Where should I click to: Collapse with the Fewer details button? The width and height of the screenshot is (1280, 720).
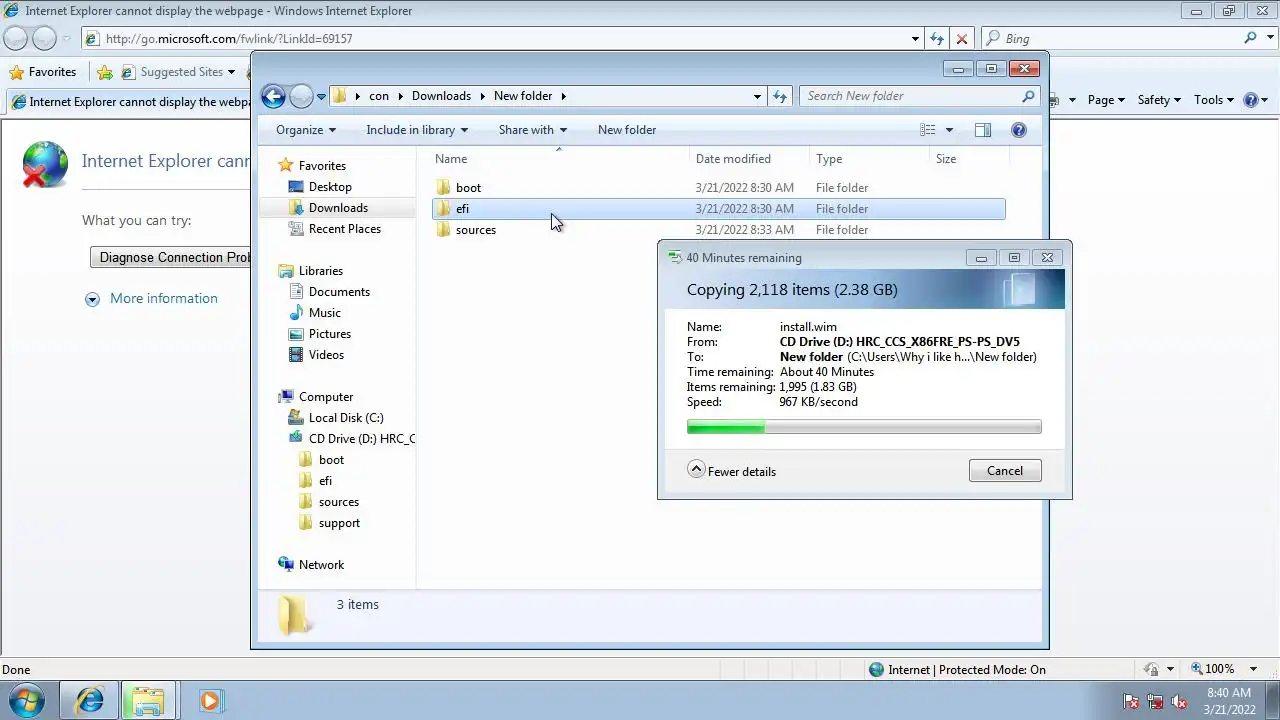pyautogui.click(x=732, y=471)
